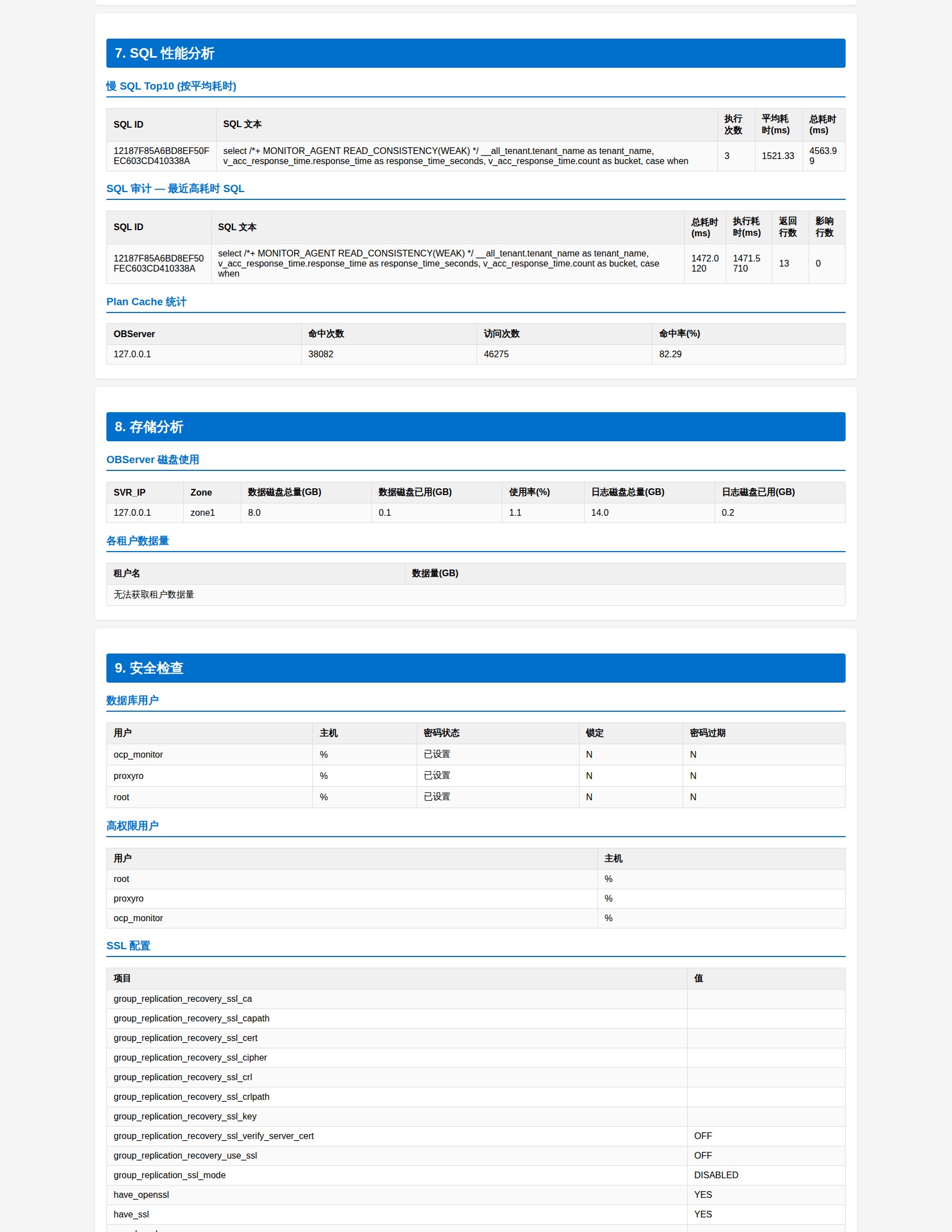The width and height of the screenshot is (952, 1232).
Task: Click the "group_replication_recovery_ssl_capath" row
Action: [475, 1019]
